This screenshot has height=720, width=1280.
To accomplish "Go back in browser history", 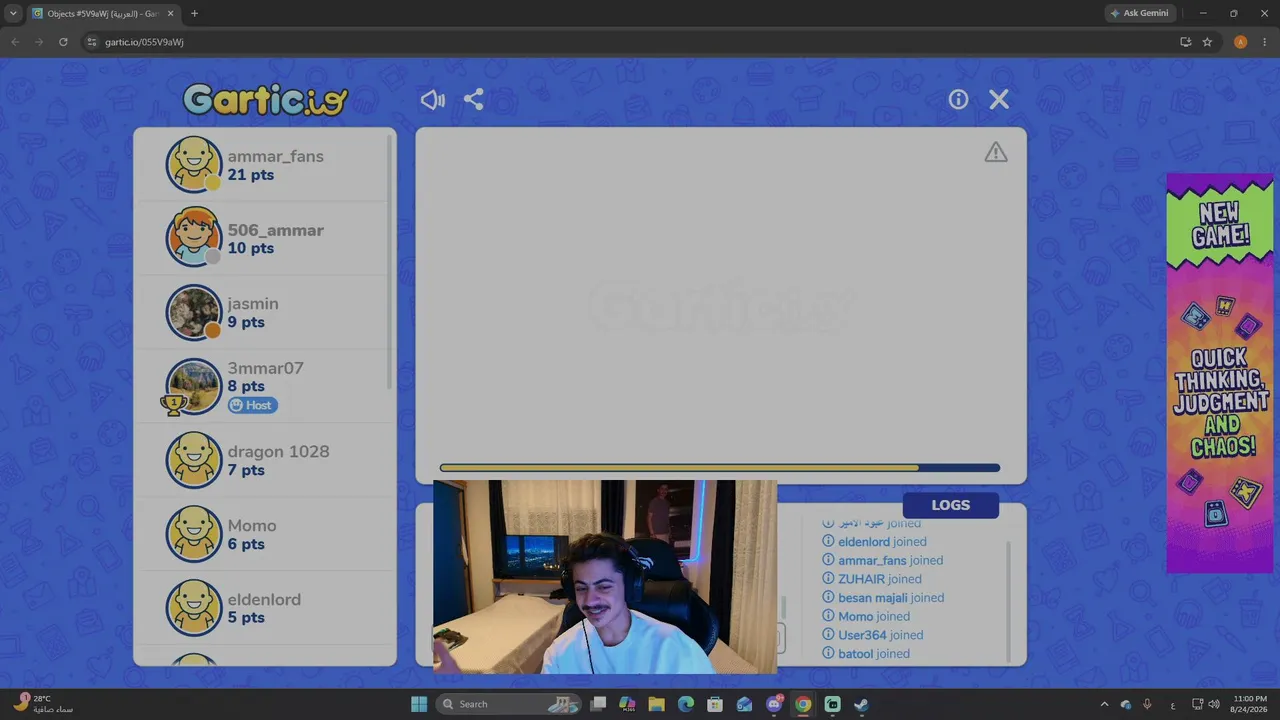I will (x=15, y=42).
